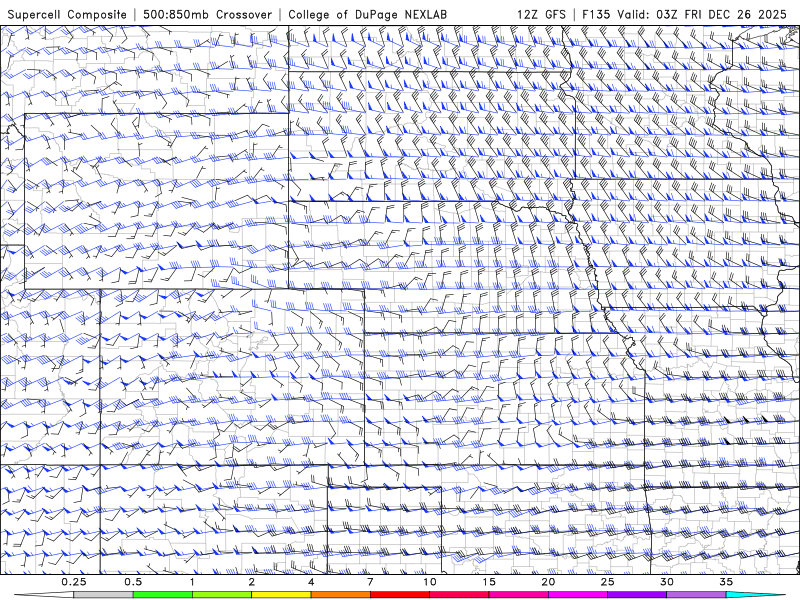Select the crimson segment between 10 and 15
The height and width of the screenshot is (600, 800).
point(459,595)
